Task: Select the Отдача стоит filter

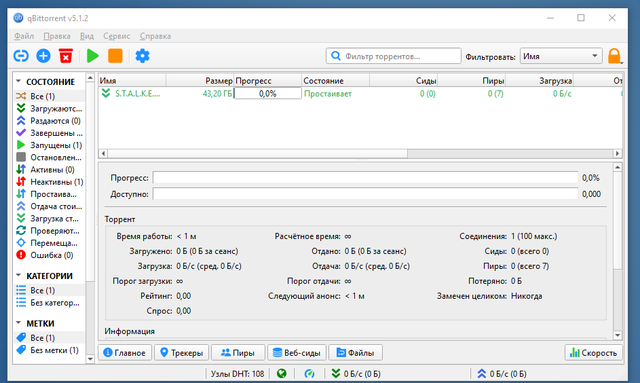Action: (49, 206)
